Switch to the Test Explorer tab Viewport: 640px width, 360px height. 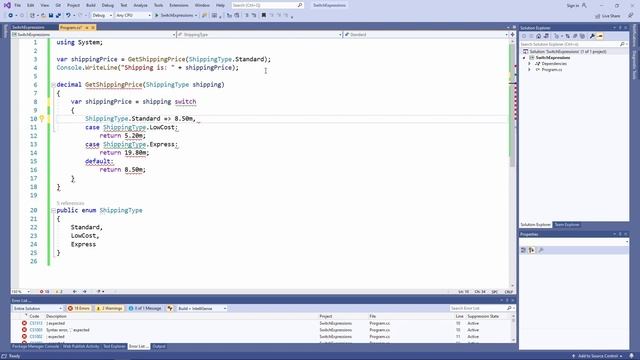(x=114, y=347)
